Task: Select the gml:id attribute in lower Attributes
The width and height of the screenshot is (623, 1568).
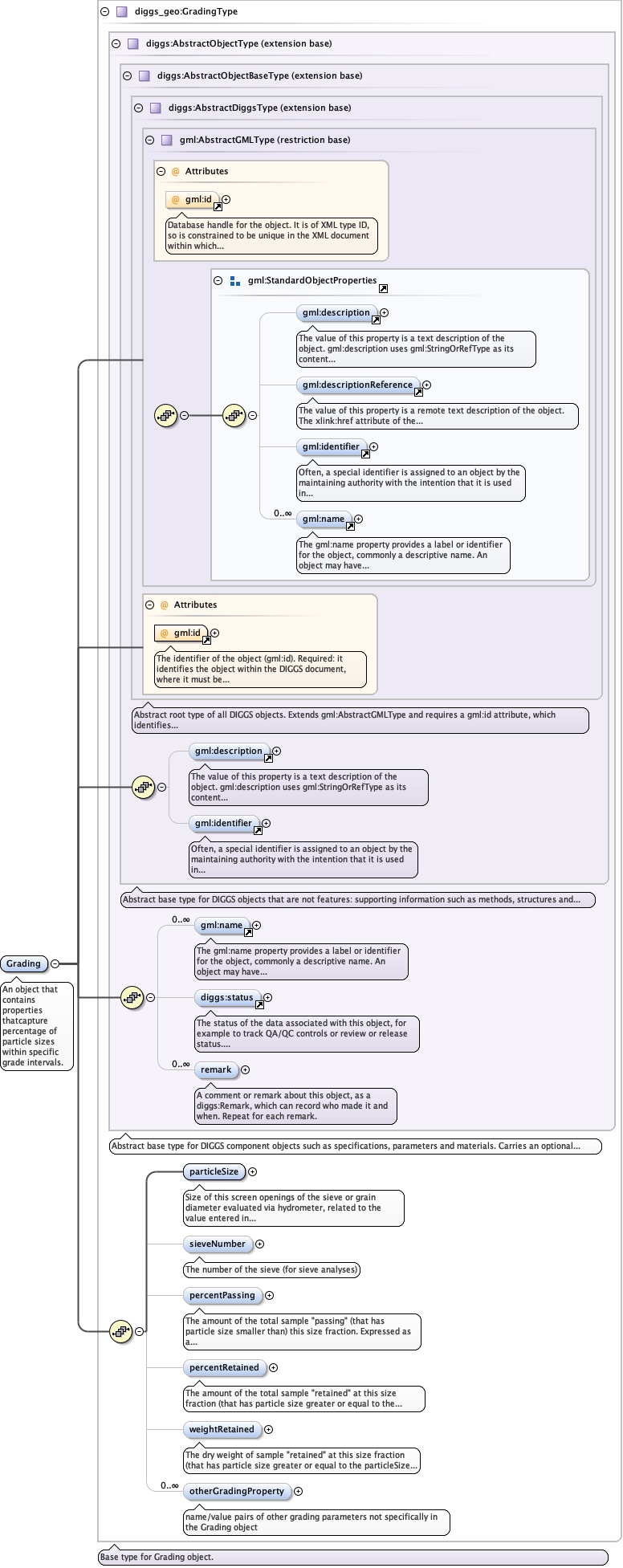Action: click(x=181, y=633)
